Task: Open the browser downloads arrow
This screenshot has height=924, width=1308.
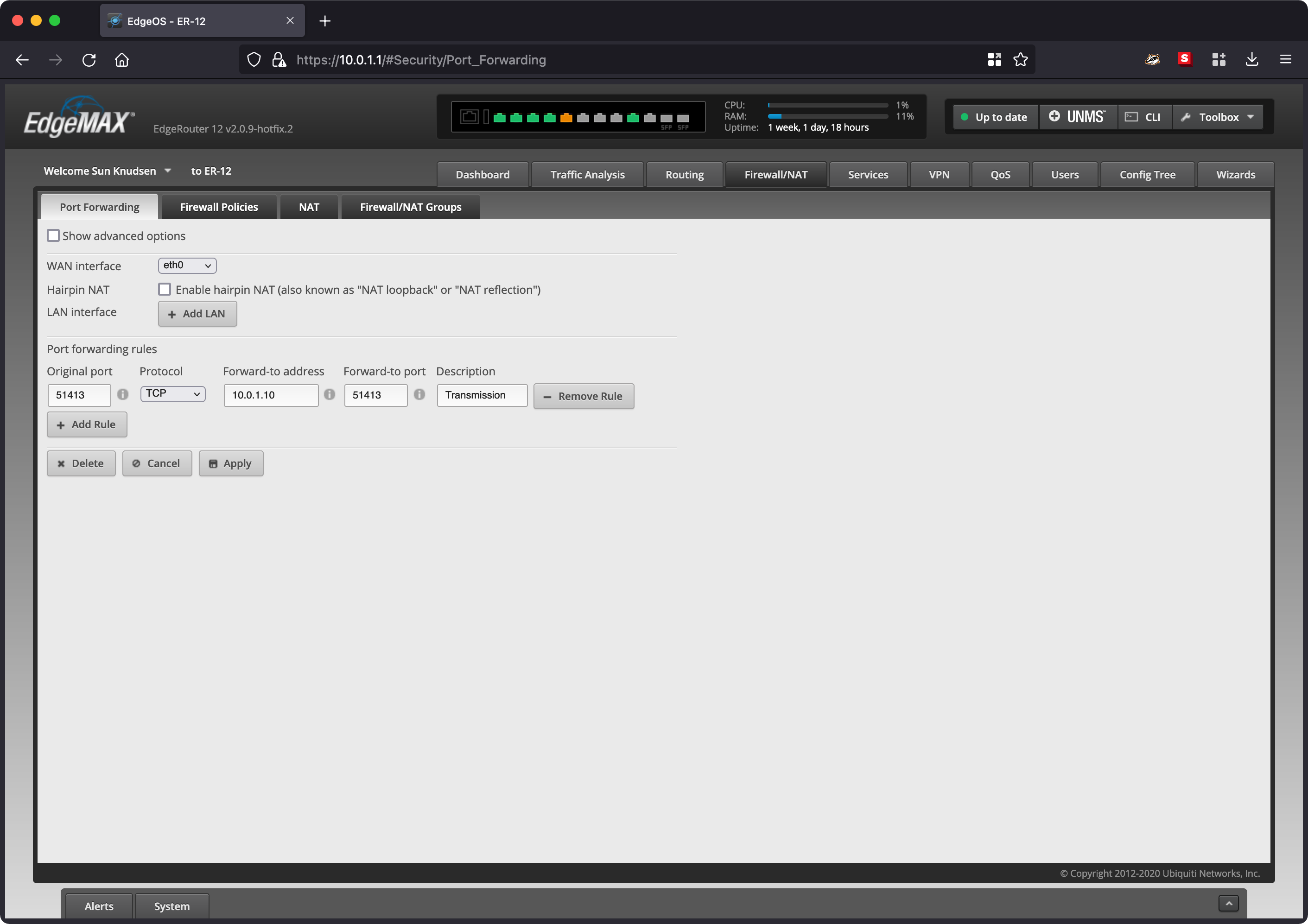Action: [x=1251, y=59]
